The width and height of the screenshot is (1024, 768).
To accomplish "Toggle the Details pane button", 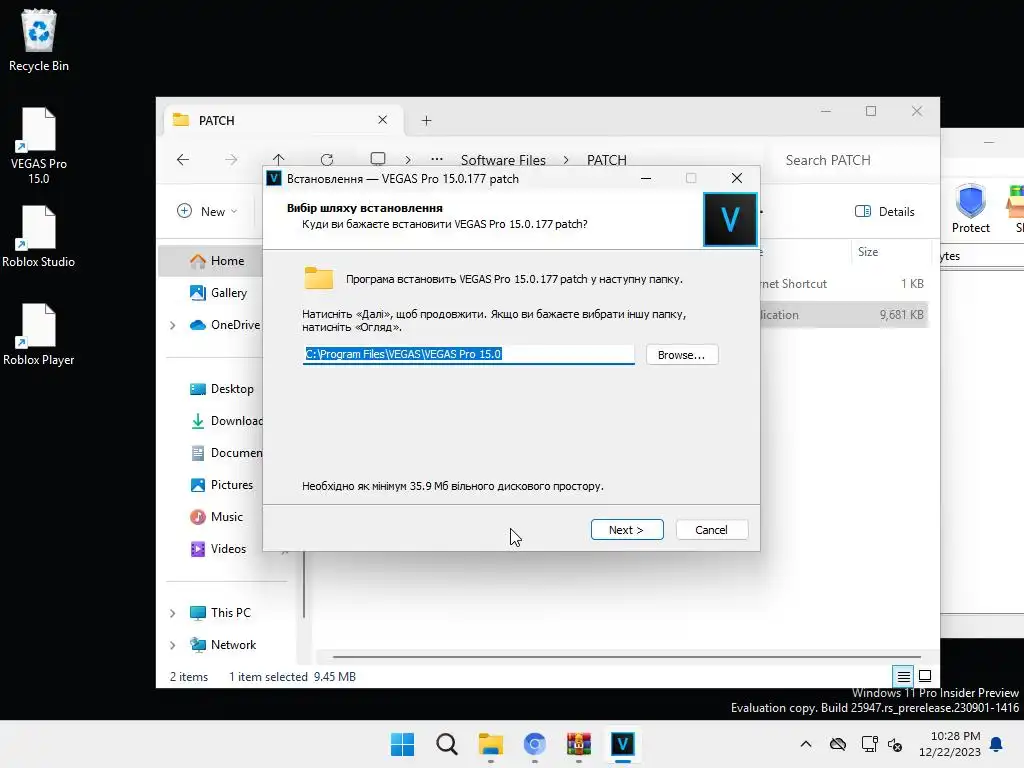I will click(x=884, y=211).
